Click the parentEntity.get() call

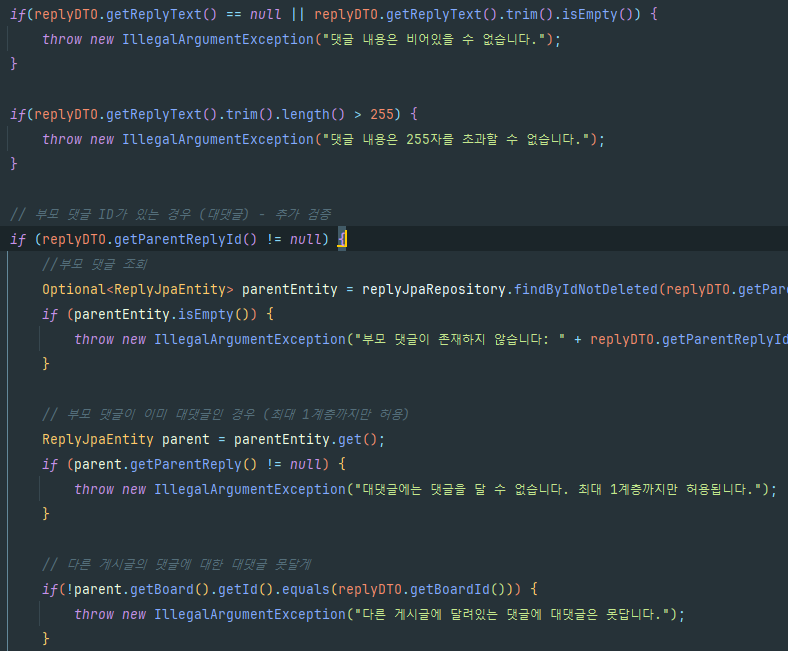pos(305,439)
